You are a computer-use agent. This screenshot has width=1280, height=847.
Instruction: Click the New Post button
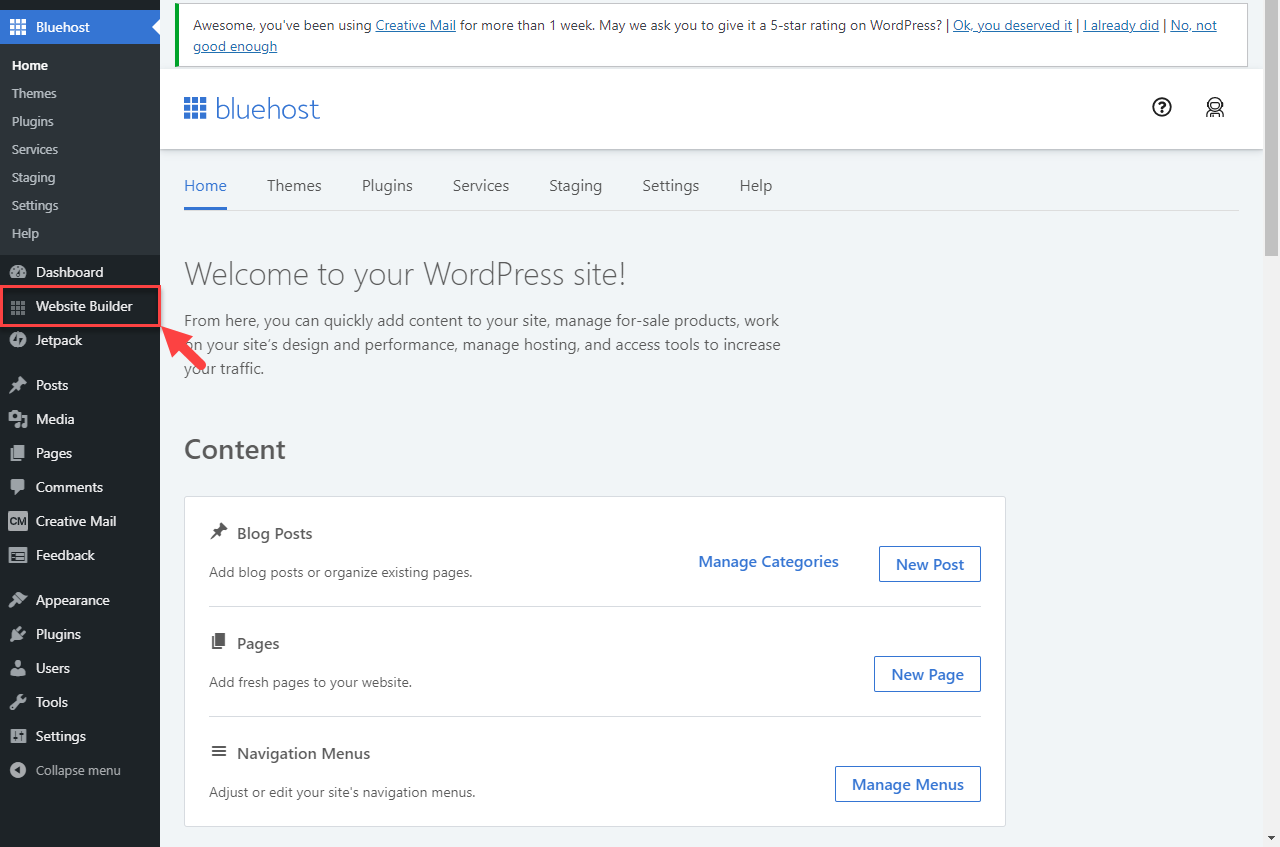[930, 564]
